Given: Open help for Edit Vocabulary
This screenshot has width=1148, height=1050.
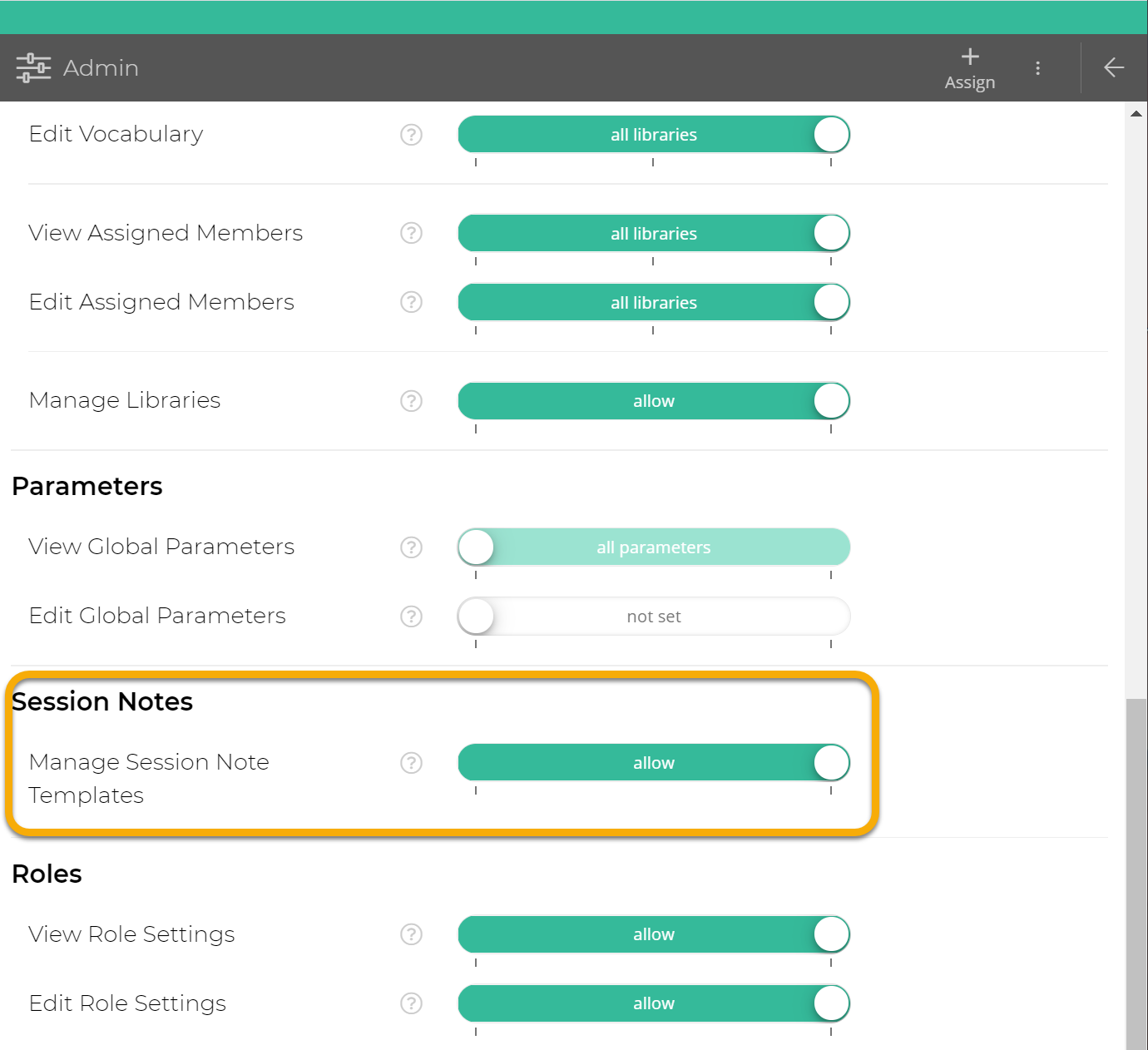Looking at the screenshot, I should 411,135.
